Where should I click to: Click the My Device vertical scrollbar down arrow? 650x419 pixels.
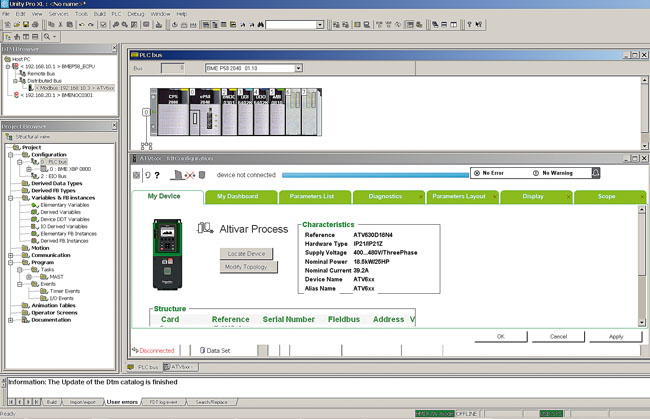tap(642, 322)
